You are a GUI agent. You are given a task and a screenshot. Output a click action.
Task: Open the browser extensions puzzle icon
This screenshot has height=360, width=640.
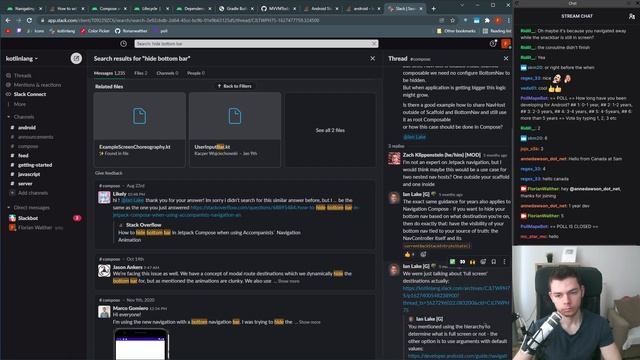(487, 20)
